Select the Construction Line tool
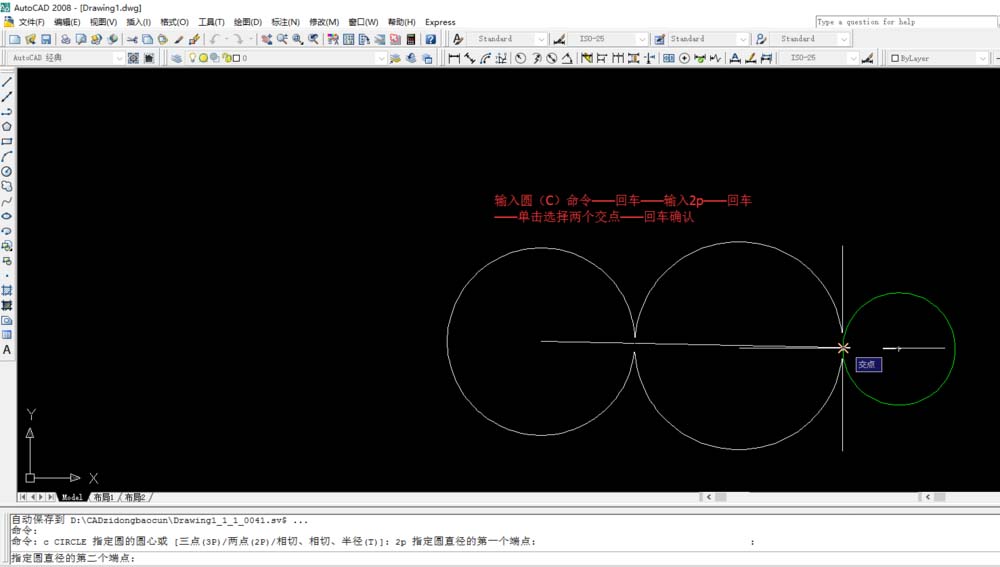This screenshot has width=1000, height=567. [x=7, y=97]
